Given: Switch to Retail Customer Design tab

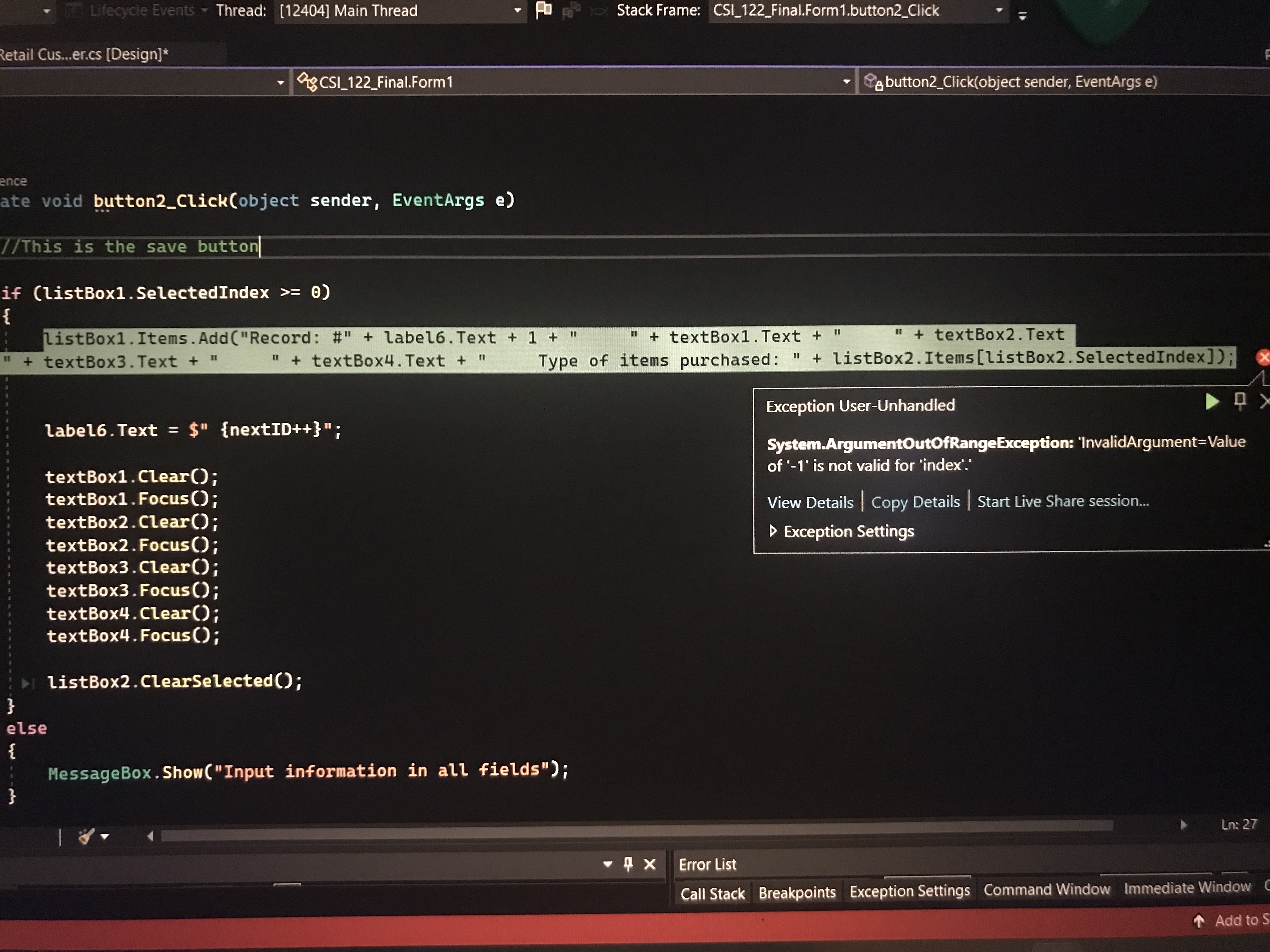Looking at the screenshot, I should coord(84,54).
